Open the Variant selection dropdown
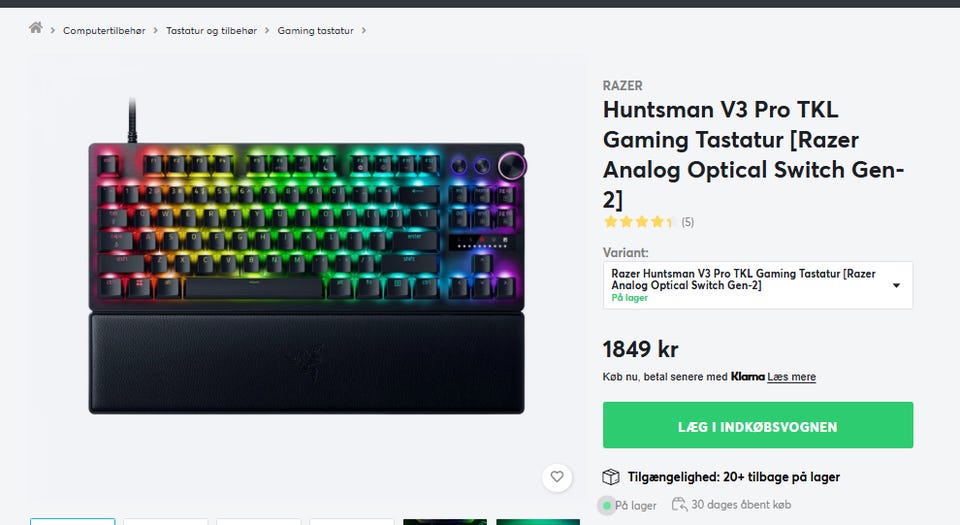 pos(757,285)
